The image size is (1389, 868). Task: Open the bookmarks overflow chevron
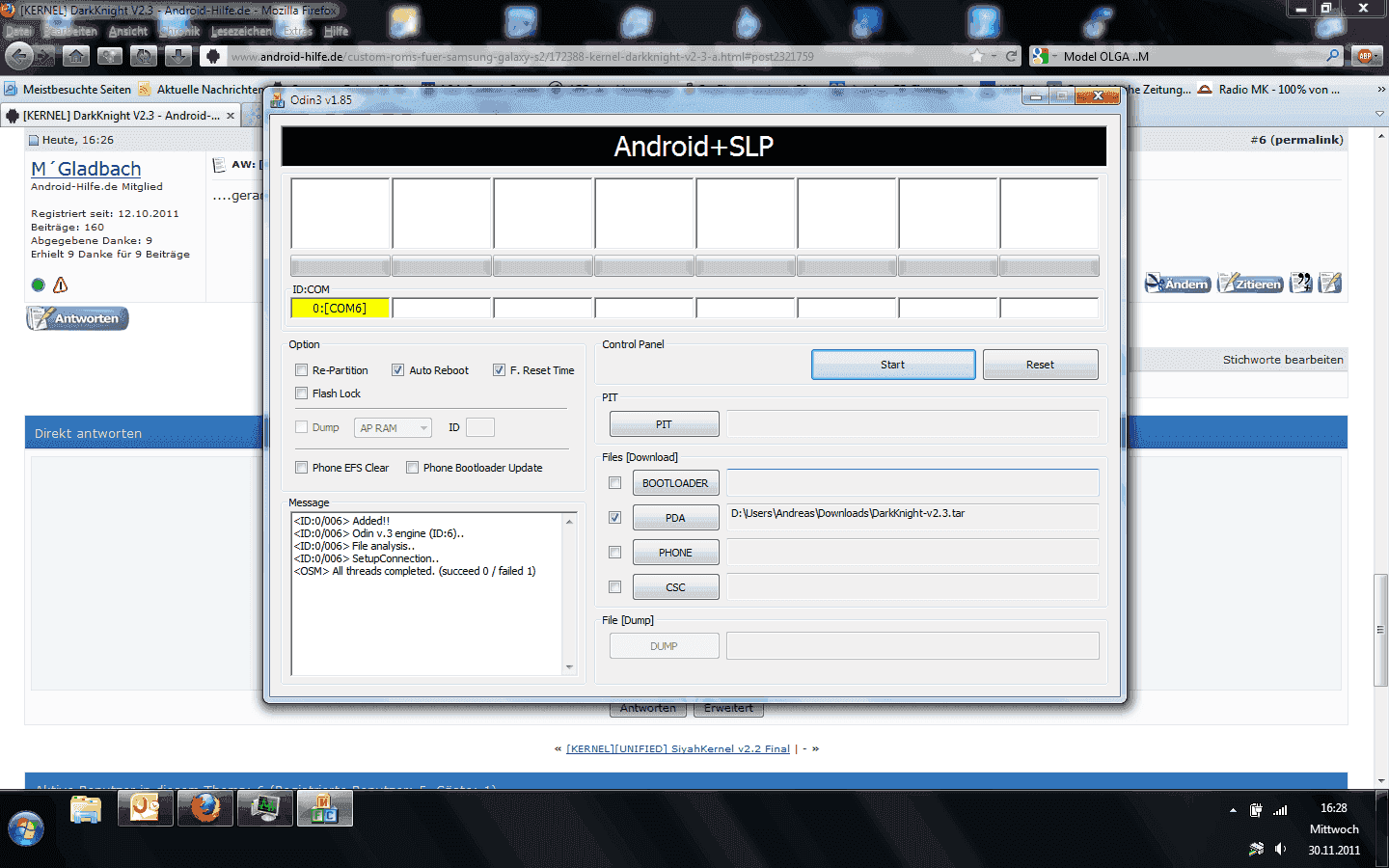1380,90
